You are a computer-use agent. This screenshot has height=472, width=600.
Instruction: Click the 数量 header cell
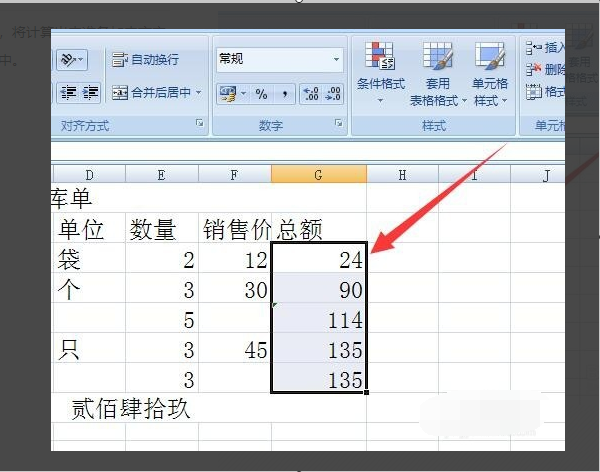[x=162, y=228]
